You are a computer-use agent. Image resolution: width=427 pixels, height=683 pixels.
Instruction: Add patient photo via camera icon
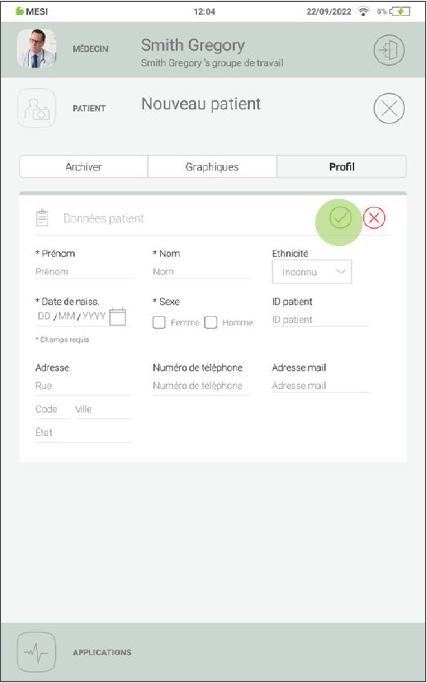(x=37, y=108)
